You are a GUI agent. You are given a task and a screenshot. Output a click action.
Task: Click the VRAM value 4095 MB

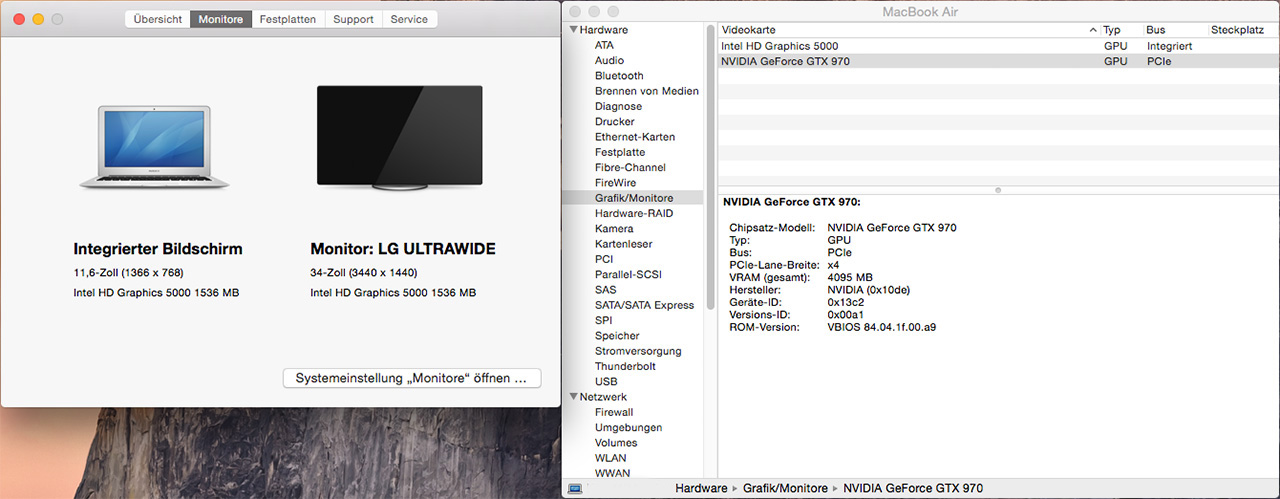[850, 277]
